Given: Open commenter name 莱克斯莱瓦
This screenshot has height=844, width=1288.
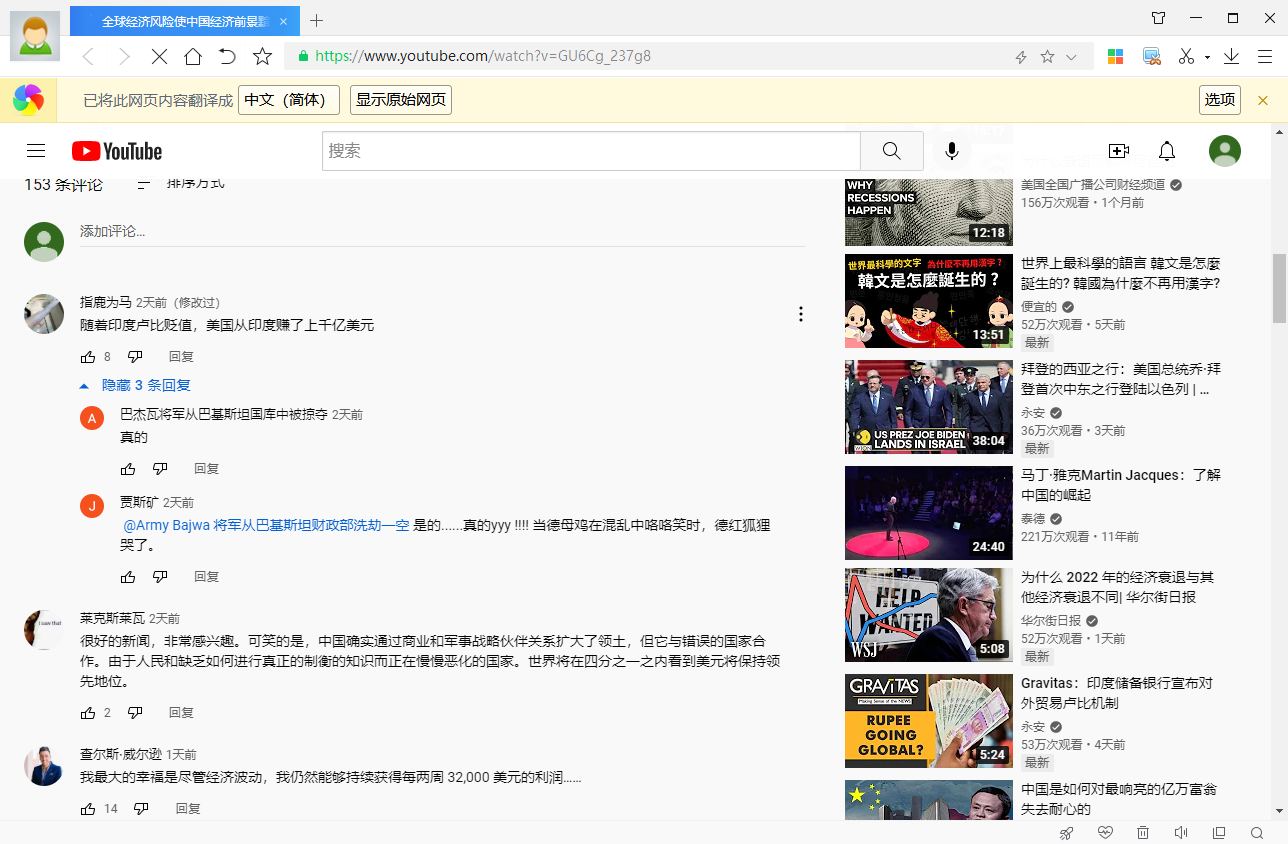Looking at the screenshot, I should [x=112, y=619].
